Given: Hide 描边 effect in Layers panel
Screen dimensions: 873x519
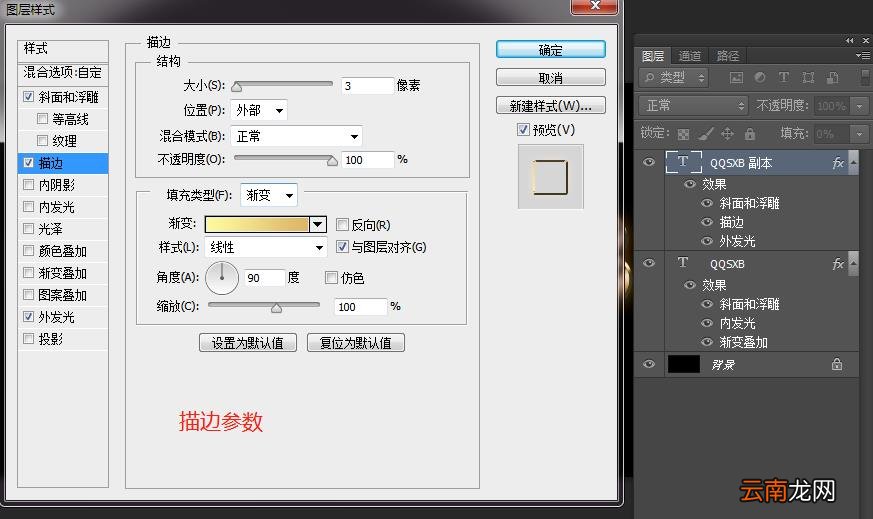Looking at the screenshot, I should 707,222.
